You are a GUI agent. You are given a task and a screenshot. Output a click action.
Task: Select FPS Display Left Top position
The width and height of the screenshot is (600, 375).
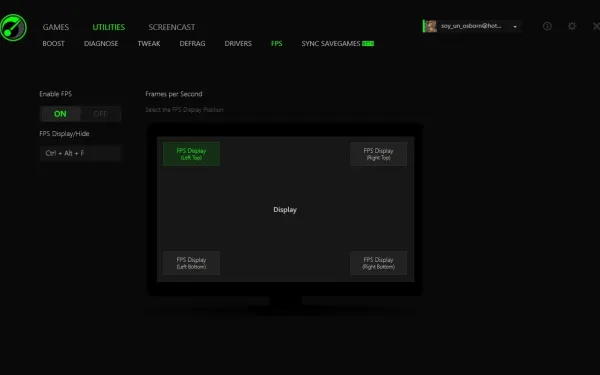tap(191, 154)
